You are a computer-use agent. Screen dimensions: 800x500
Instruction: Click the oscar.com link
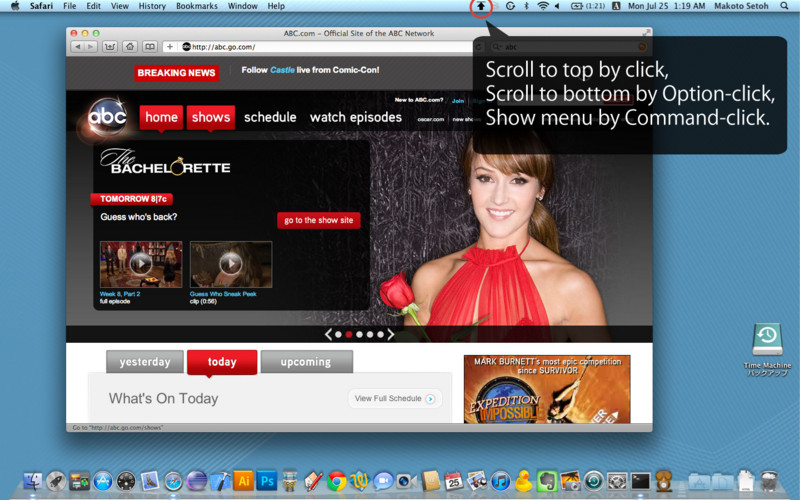point(431,119)
